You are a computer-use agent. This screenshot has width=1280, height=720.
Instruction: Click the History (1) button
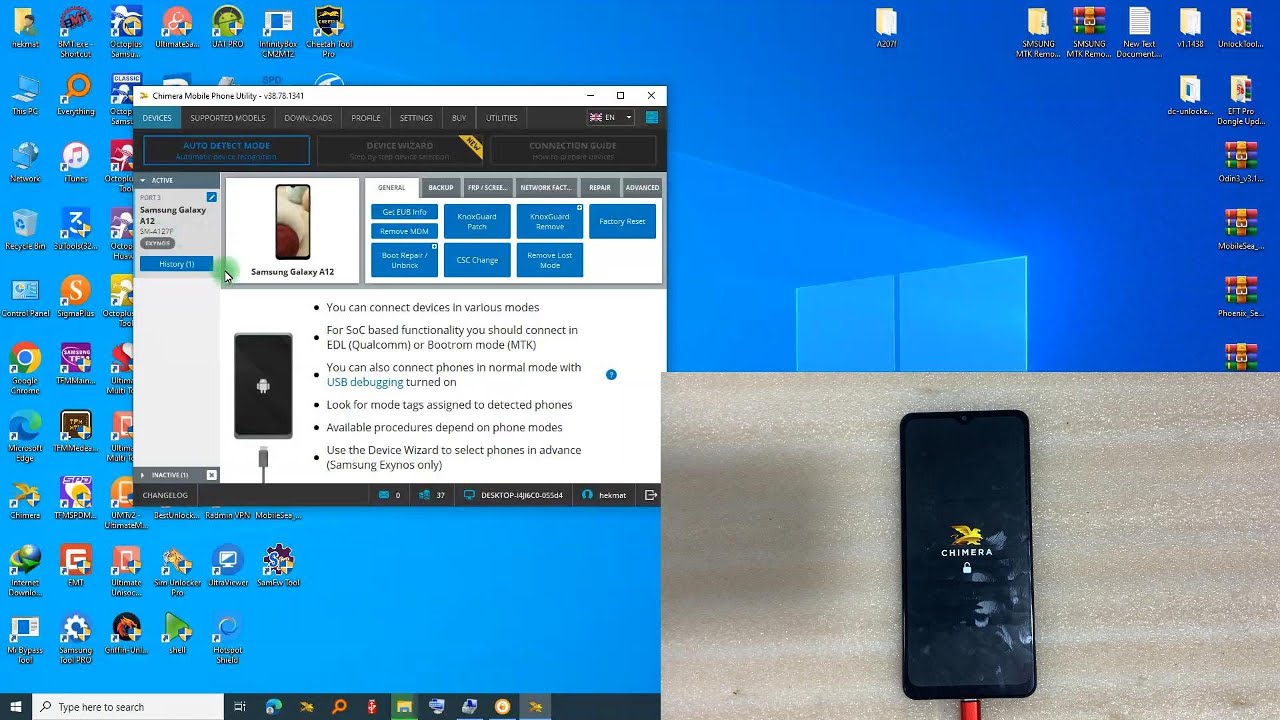click(x=176, y=264)
